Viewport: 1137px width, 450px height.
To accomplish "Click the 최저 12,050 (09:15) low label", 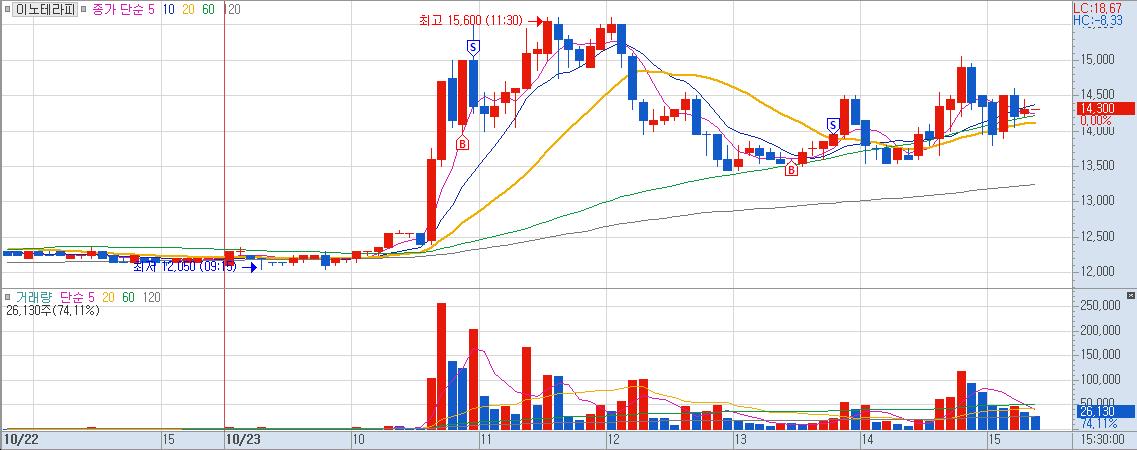I will [x=184, y=267].
